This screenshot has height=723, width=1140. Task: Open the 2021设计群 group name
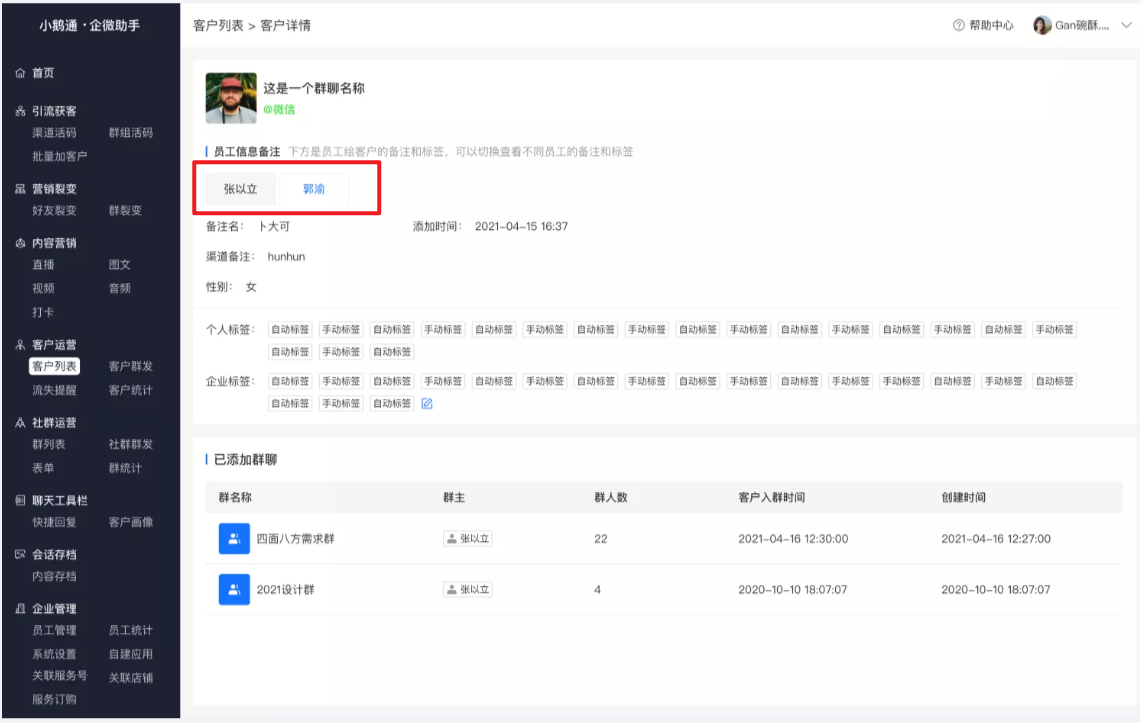click(286, 590)
